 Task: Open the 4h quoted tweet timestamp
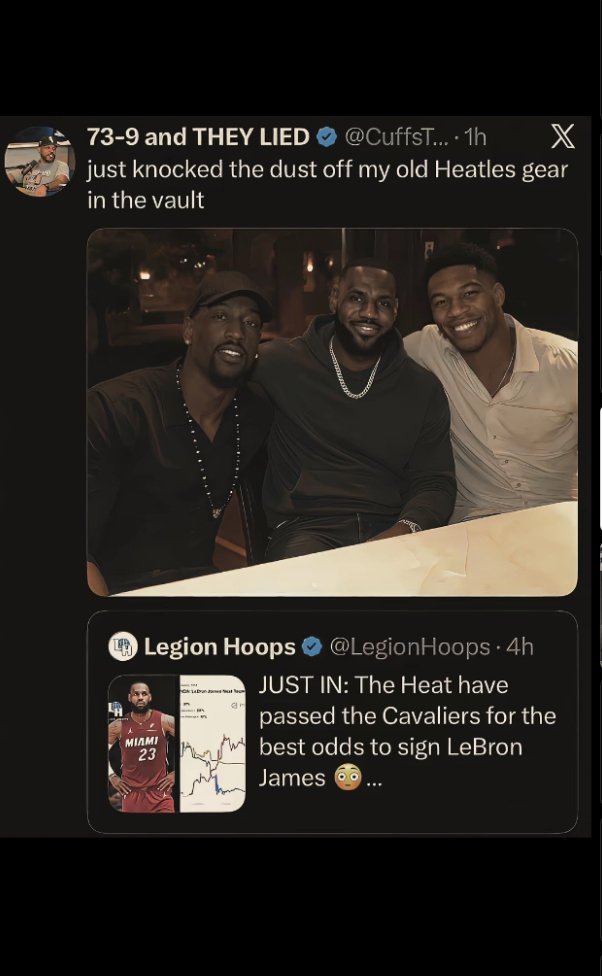(x=520, y=647)
